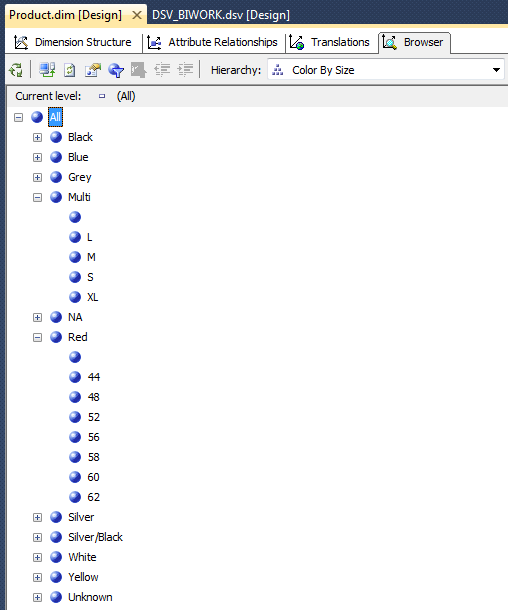The height and width of the screenshot is (610, 508).
Task: Expand the Yellow color node
Action: point(37,577)
